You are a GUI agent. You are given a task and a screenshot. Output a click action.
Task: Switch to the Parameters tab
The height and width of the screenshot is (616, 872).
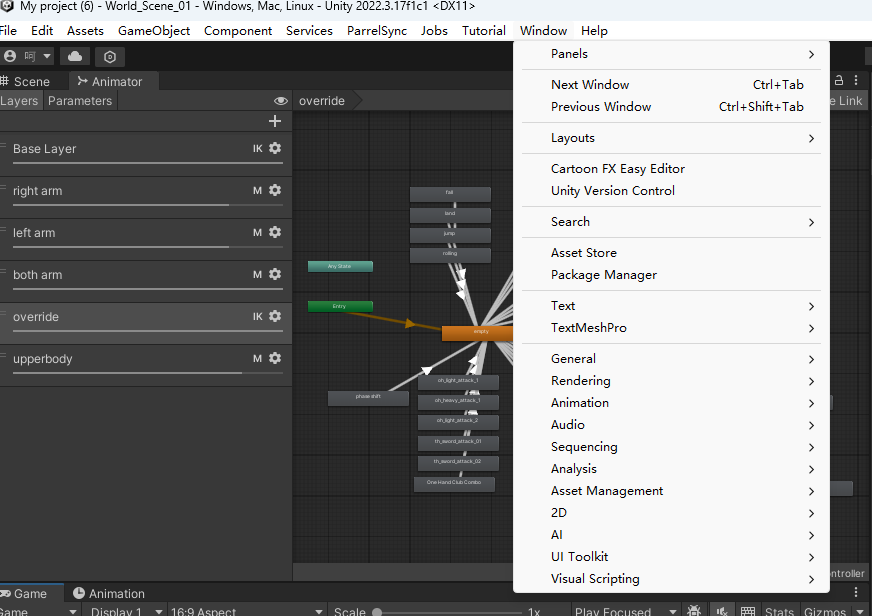pyautogui.click(x=80, y=101)
